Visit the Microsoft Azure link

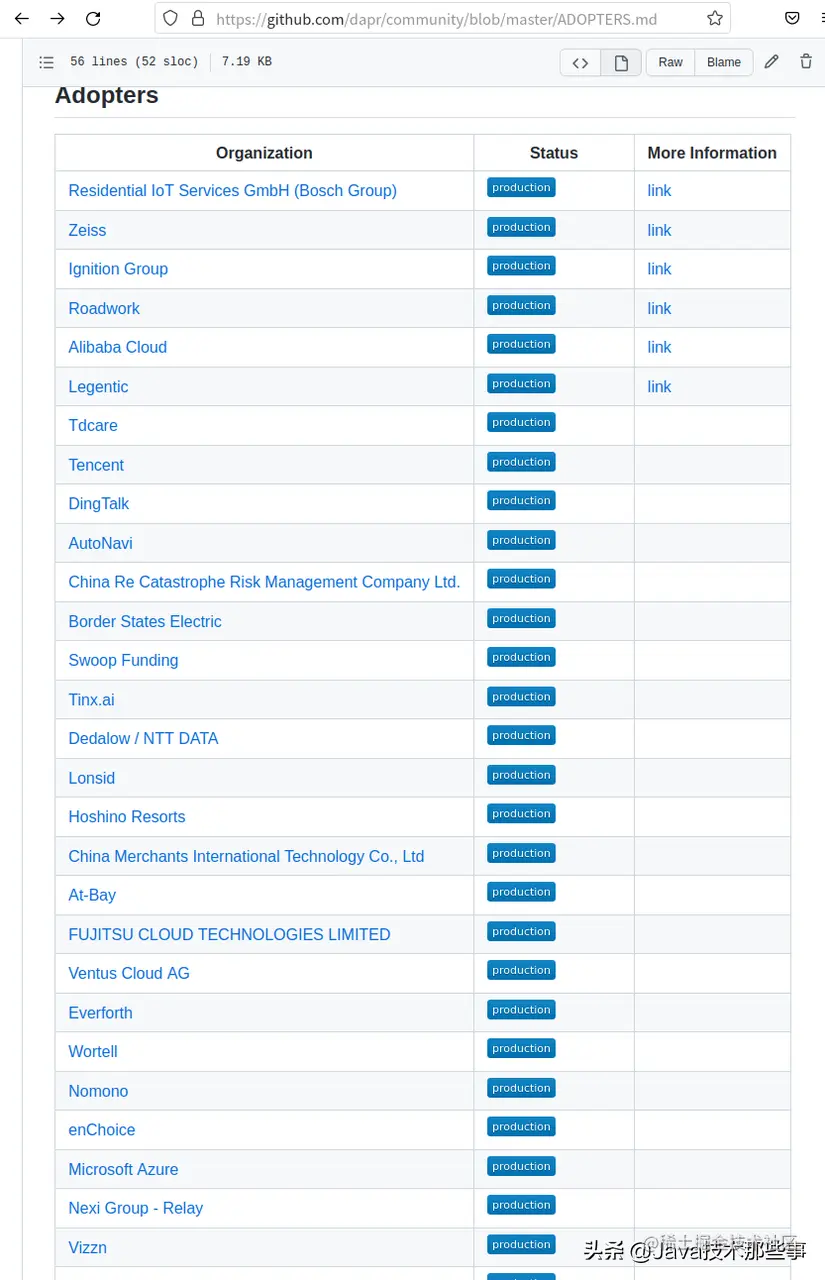tap(123, 1169)
